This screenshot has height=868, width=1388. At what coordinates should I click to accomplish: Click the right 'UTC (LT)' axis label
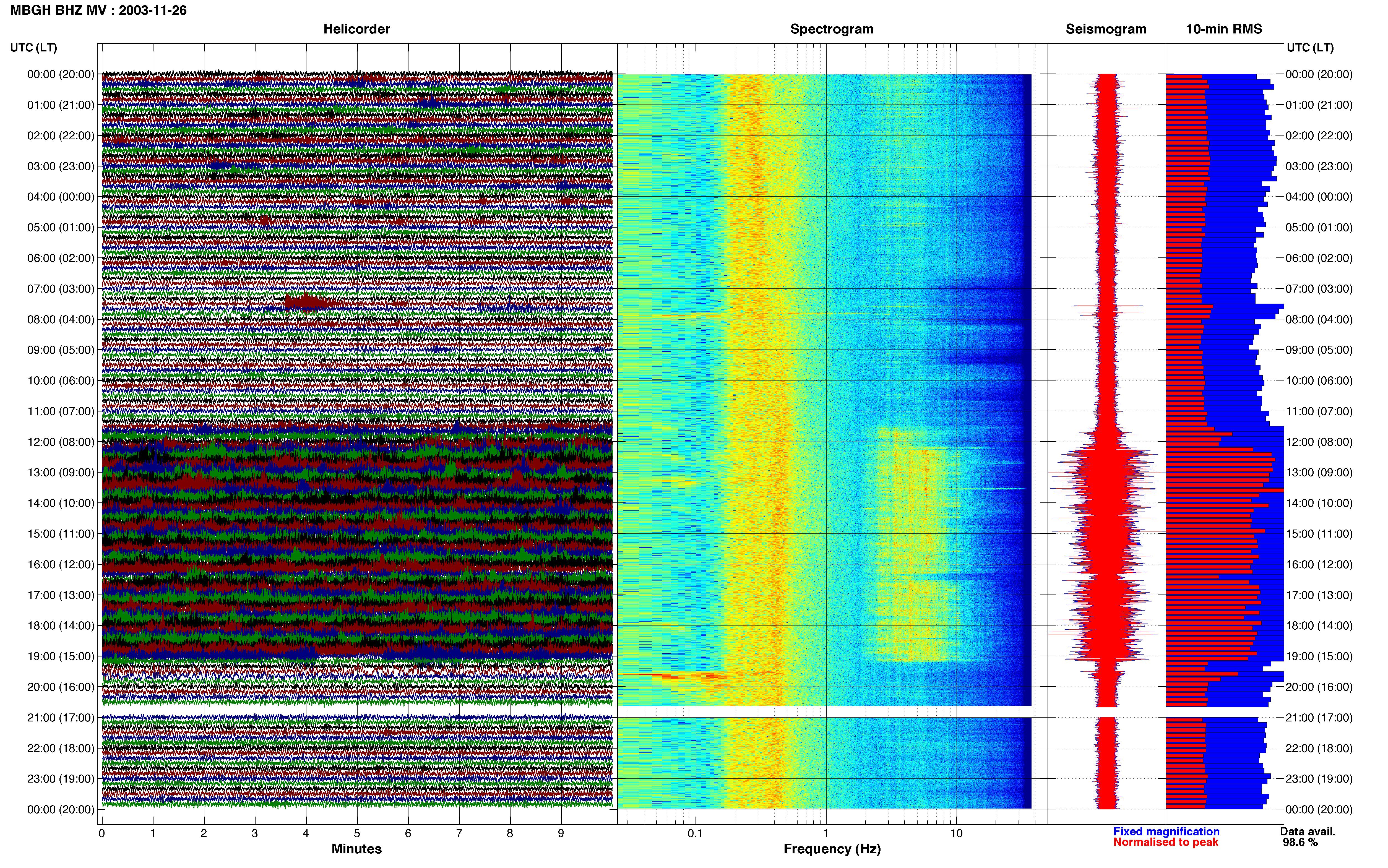coord(1310,48)
